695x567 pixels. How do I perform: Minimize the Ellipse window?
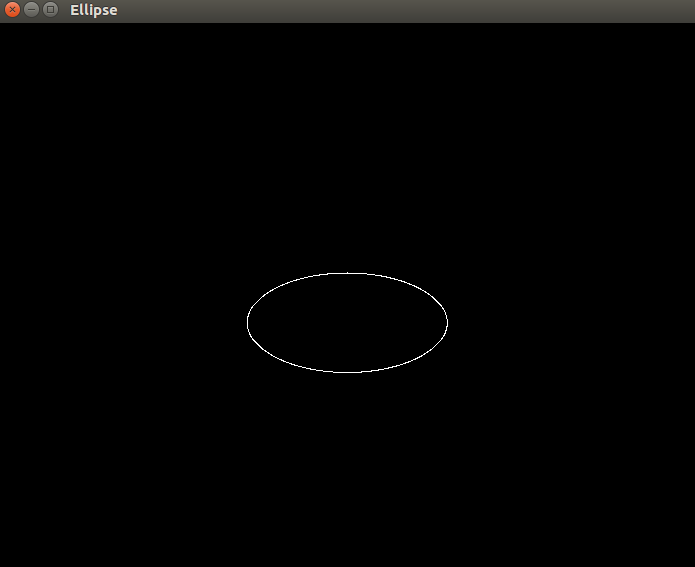(31, 9)
